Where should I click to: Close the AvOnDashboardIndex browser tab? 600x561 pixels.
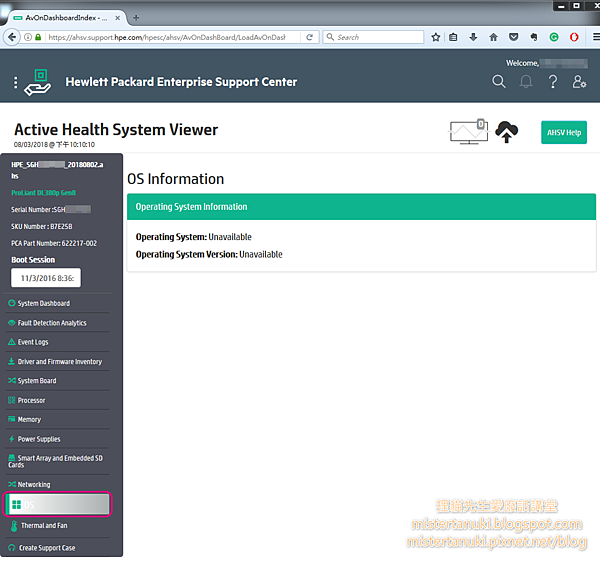tap(117, 18)
